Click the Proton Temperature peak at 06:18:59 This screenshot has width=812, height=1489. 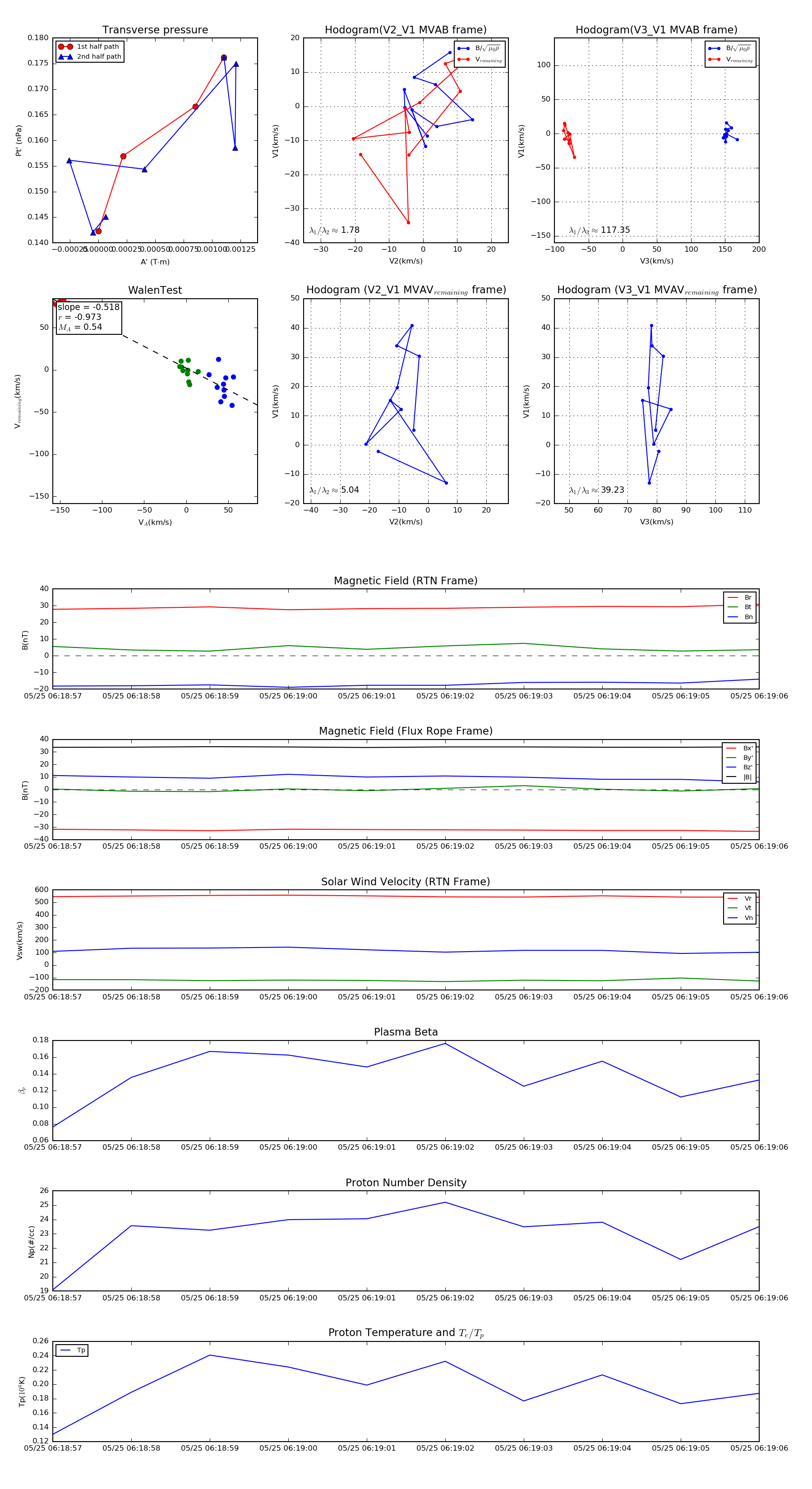coord(210,1355)
